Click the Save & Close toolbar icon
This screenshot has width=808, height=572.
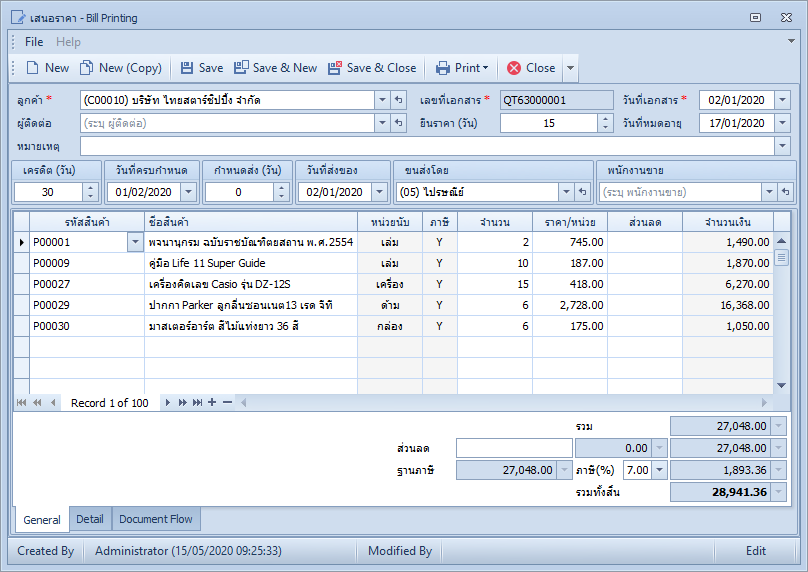pyautogui.click(x=335, y=68)
